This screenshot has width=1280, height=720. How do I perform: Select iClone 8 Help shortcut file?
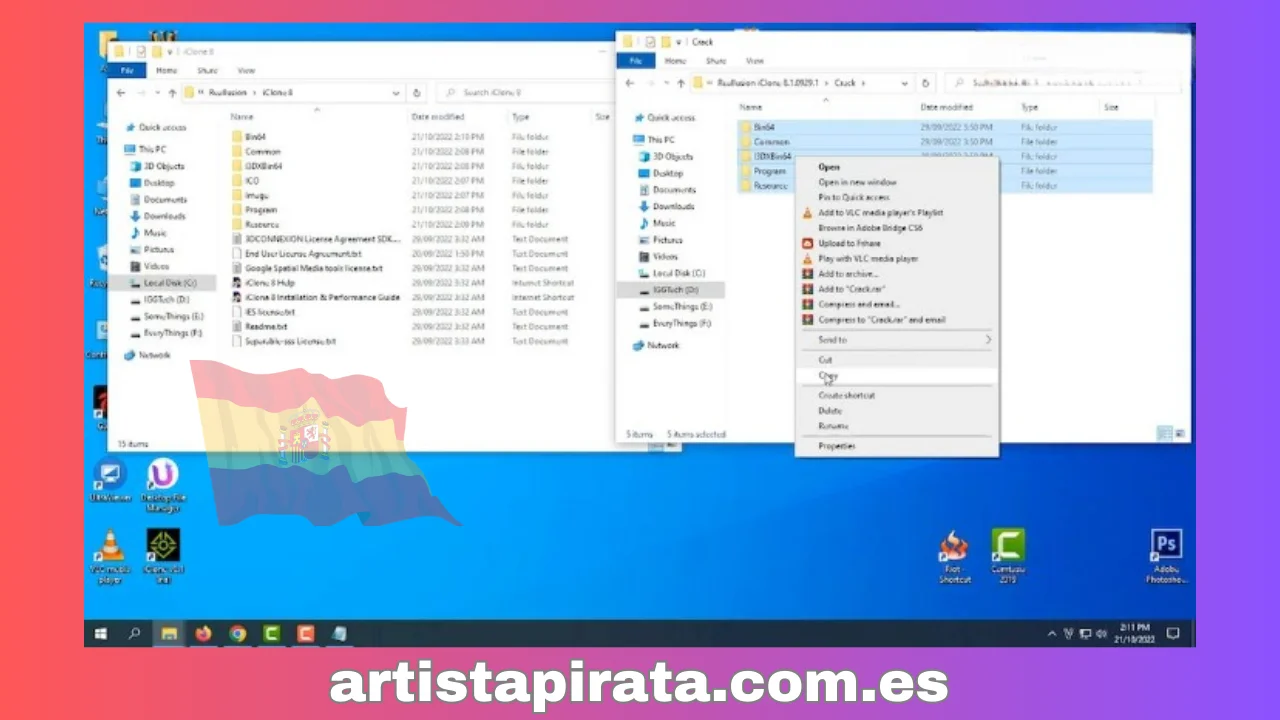click(268, 283)
